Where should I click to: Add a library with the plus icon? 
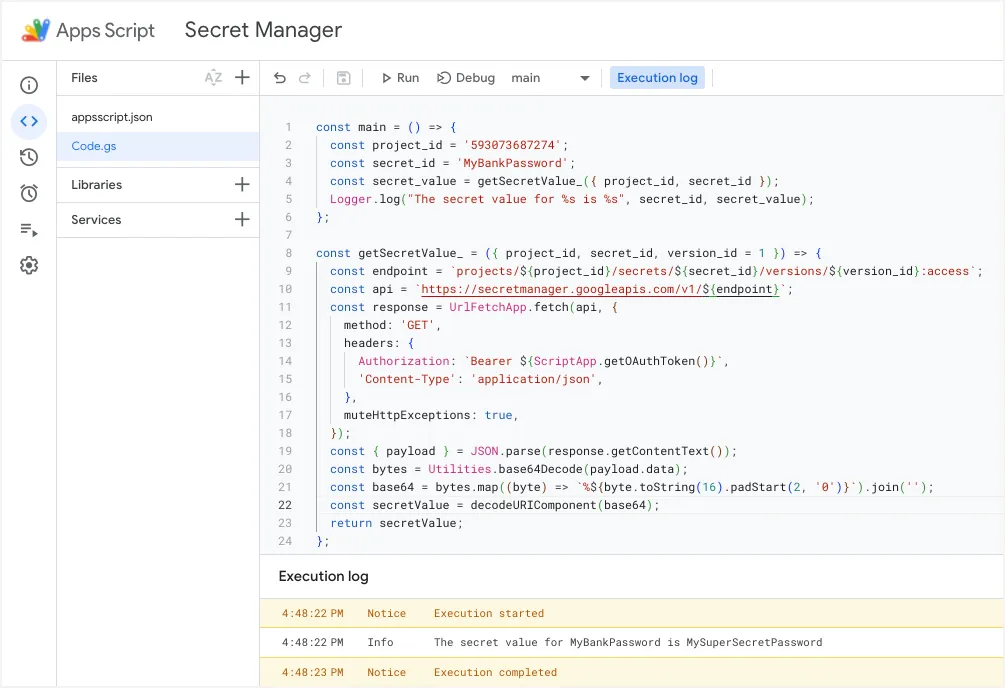[243, 184]
